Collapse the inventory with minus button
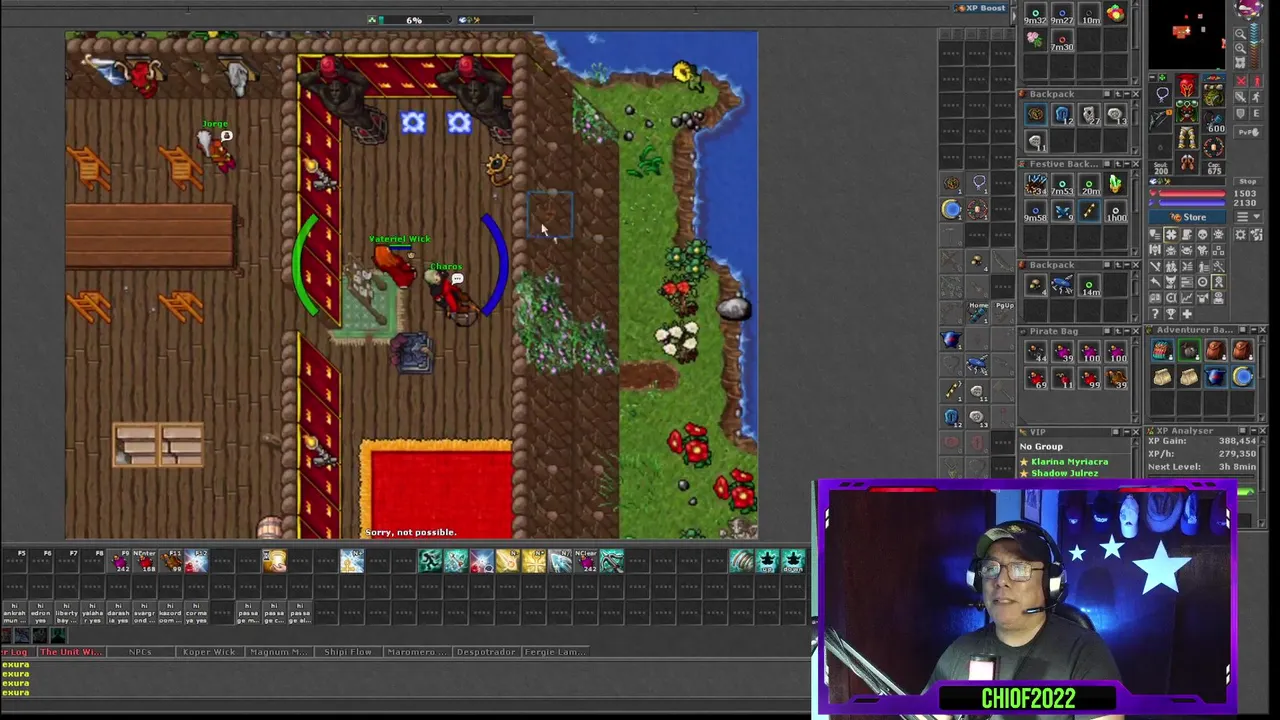This screenshot has height=720, width=1280. pyautogui.click(x=1152, y=77)
